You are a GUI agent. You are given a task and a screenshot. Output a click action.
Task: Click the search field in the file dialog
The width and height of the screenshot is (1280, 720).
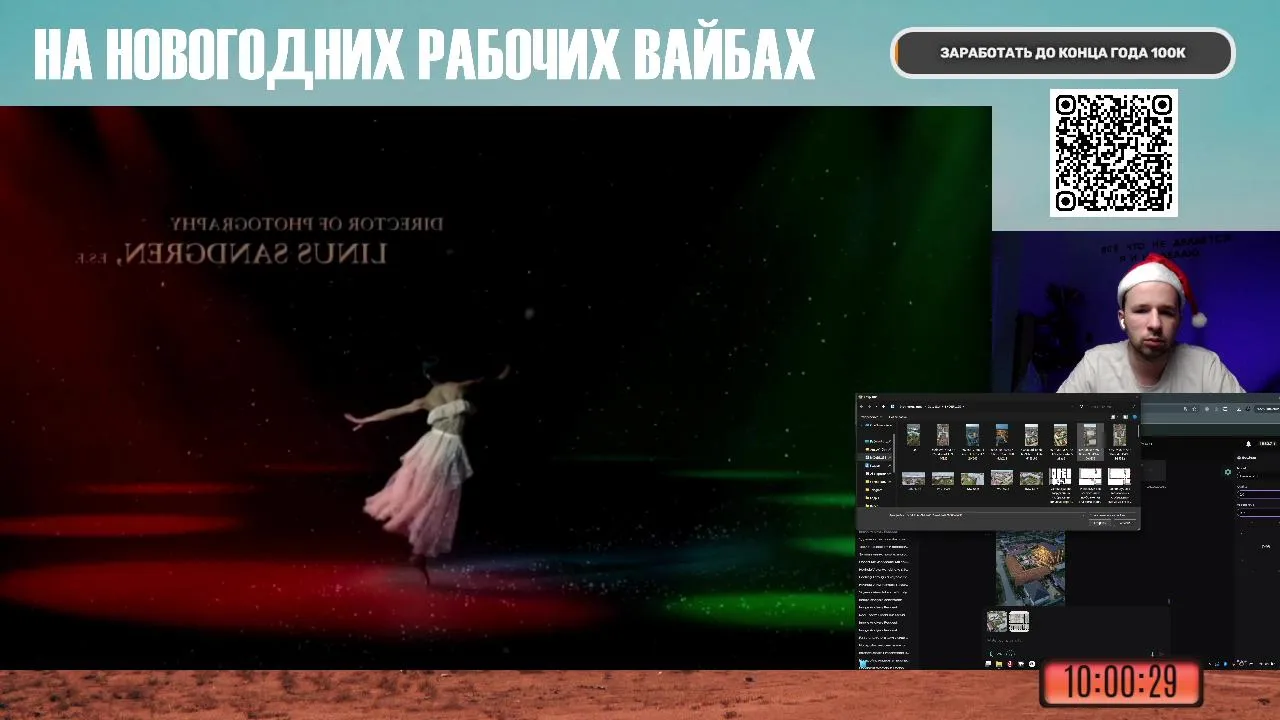[x=1110, y=406]
